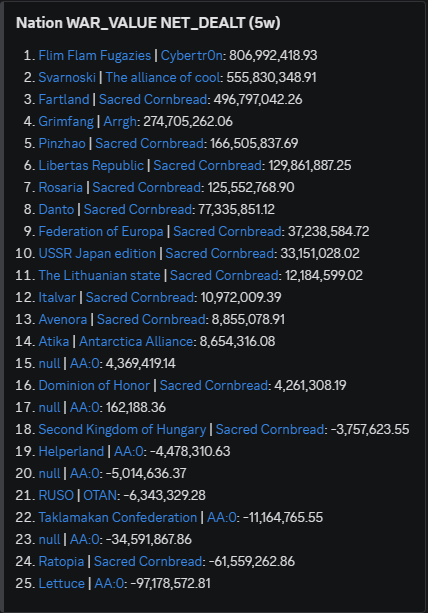428x613 pixels.
Task: Select the USSR Japan edition link
Action: click(97, 253)
